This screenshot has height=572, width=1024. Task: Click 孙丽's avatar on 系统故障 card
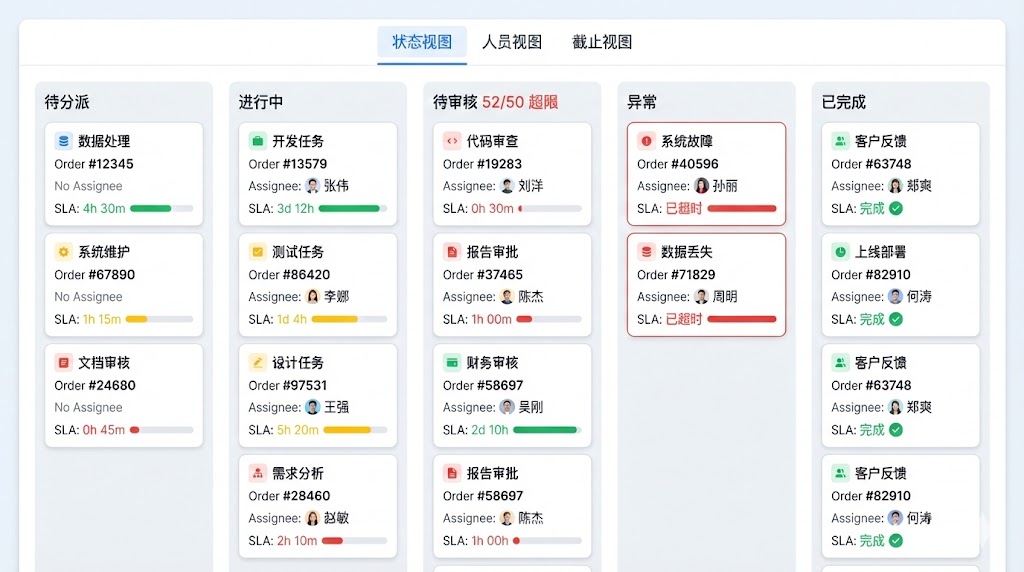tap(702, 186)
